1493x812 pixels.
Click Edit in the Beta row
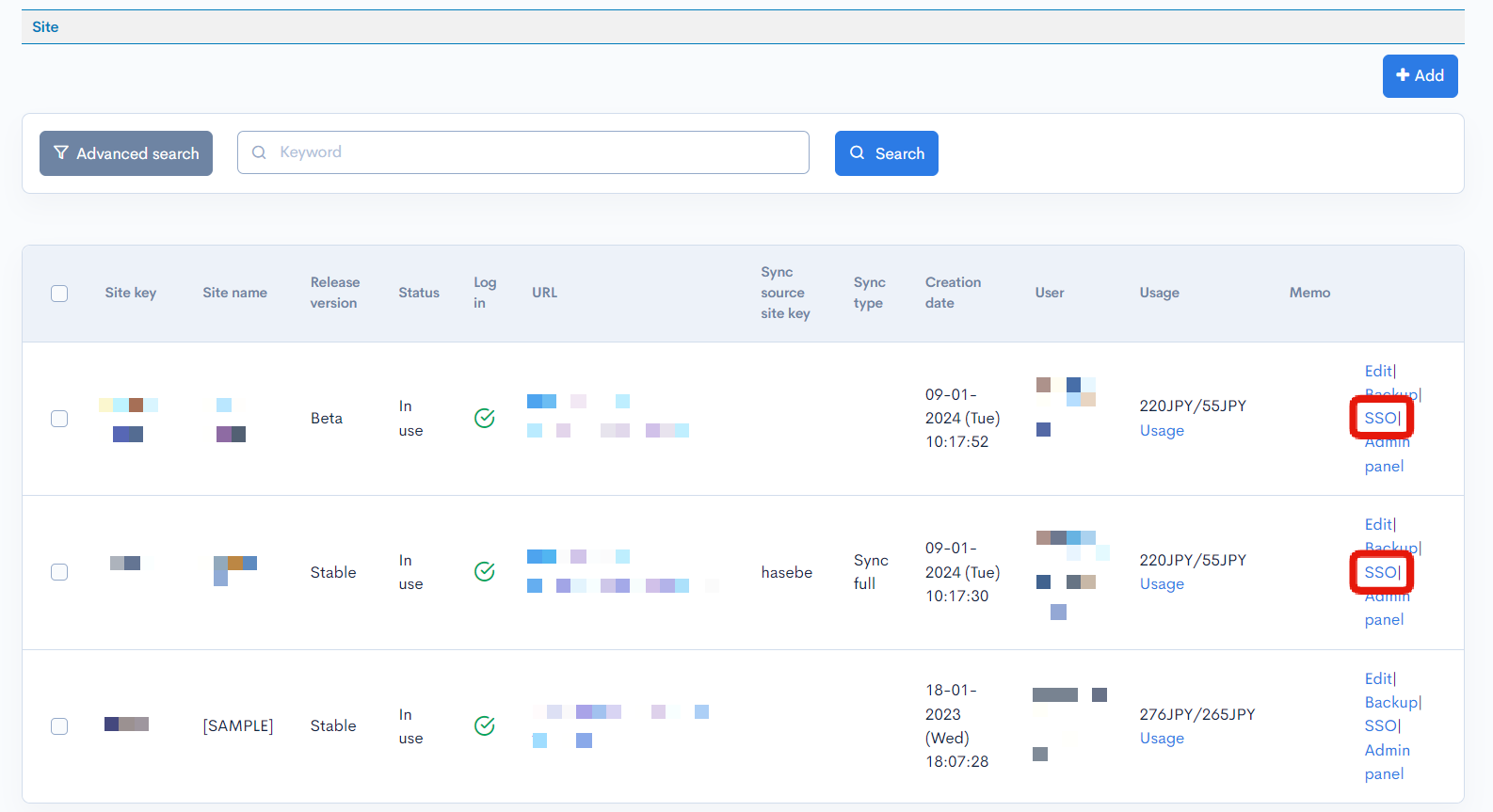point(1378,371)
